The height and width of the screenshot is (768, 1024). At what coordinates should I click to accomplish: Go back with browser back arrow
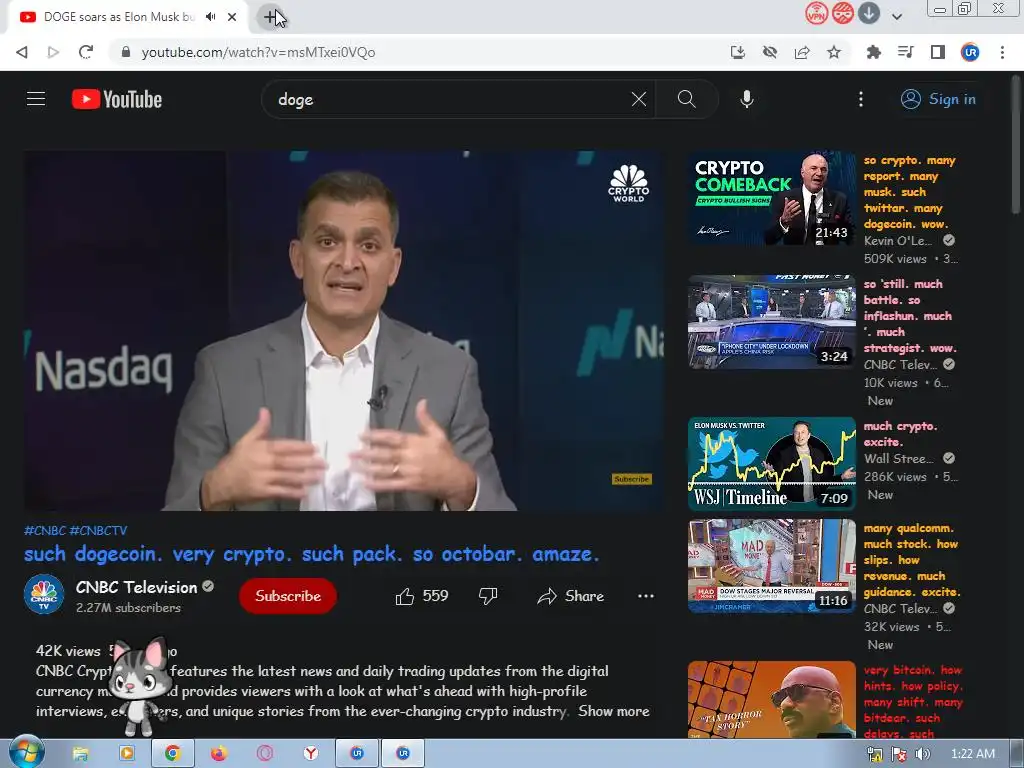(x=22, y=52)
